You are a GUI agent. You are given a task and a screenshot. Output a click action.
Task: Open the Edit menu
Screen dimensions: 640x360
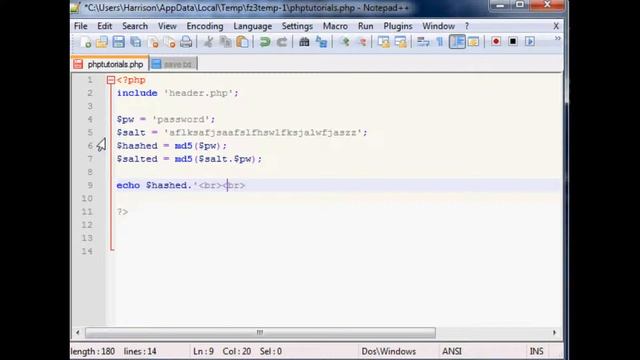tap(104, 26)
